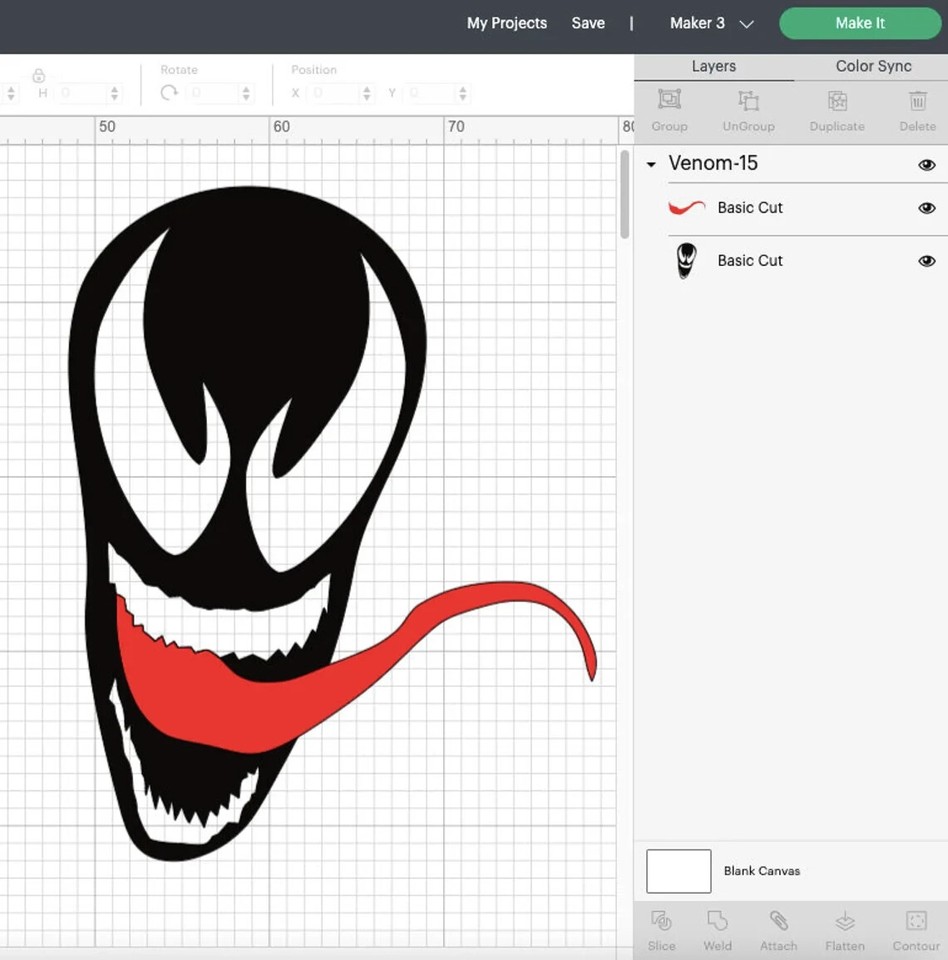948x960 pixels.
Task: Open the Contour tool
Action: click(915, 928)
